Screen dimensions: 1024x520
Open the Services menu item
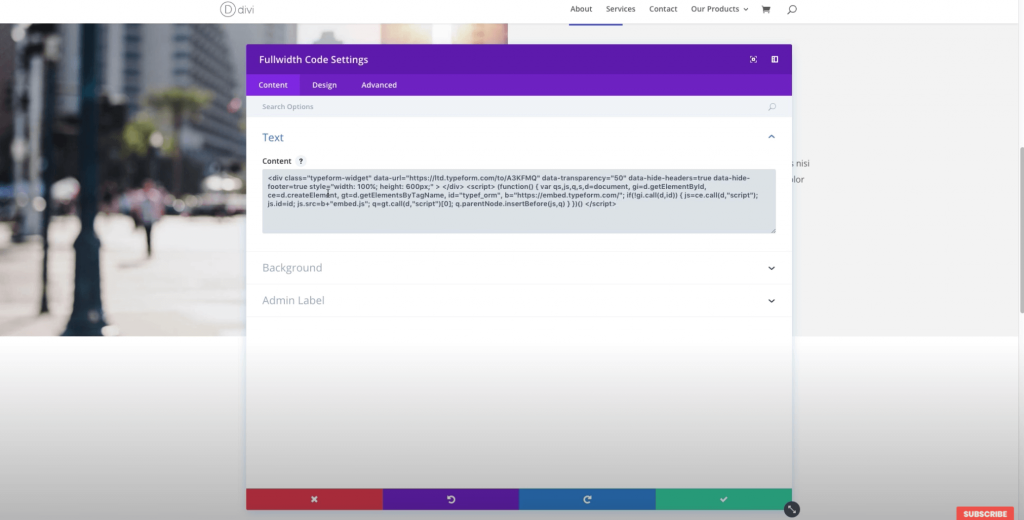click(620, 9)
